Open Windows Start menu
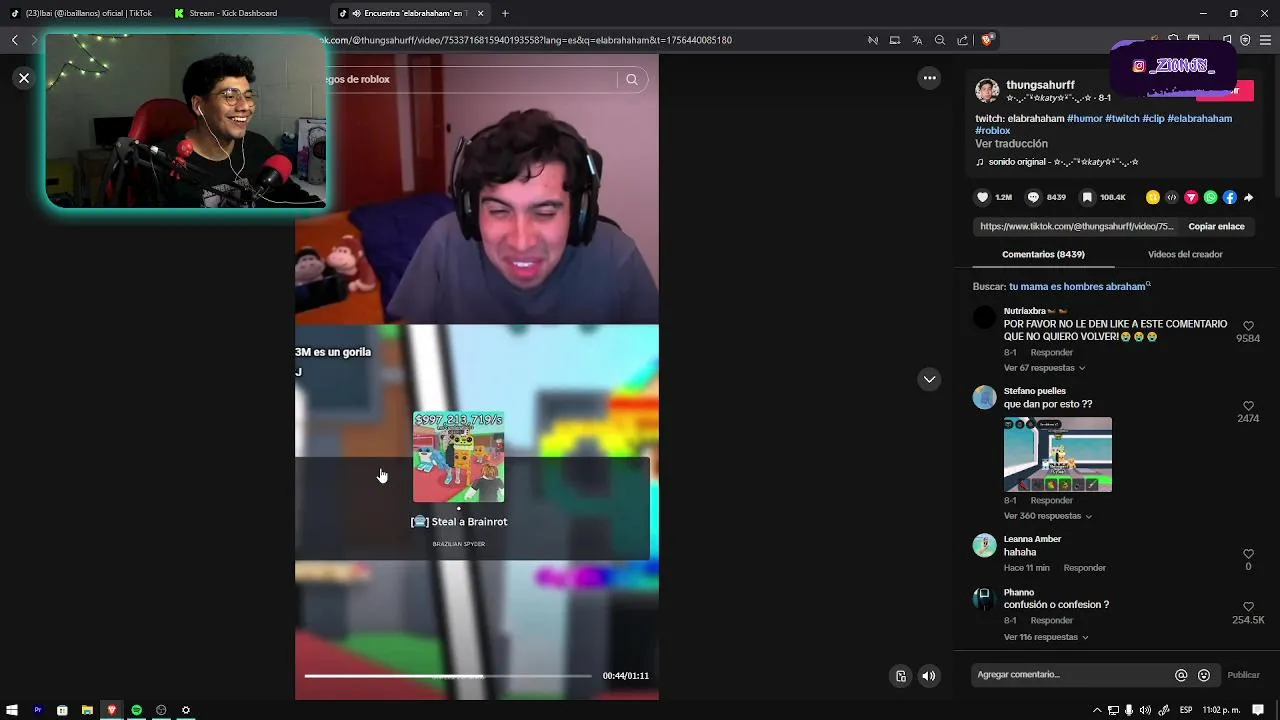1280x720 pixels. coord(12,710)
